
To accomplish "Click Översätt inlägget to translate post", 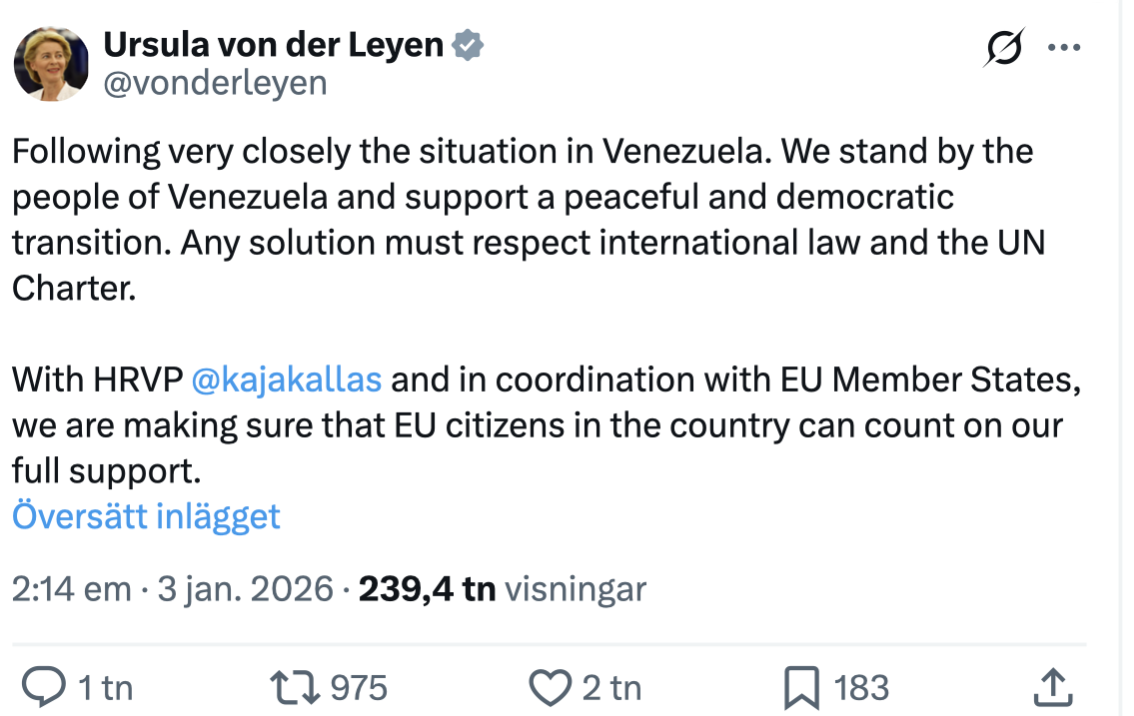I will coord(146,516).
